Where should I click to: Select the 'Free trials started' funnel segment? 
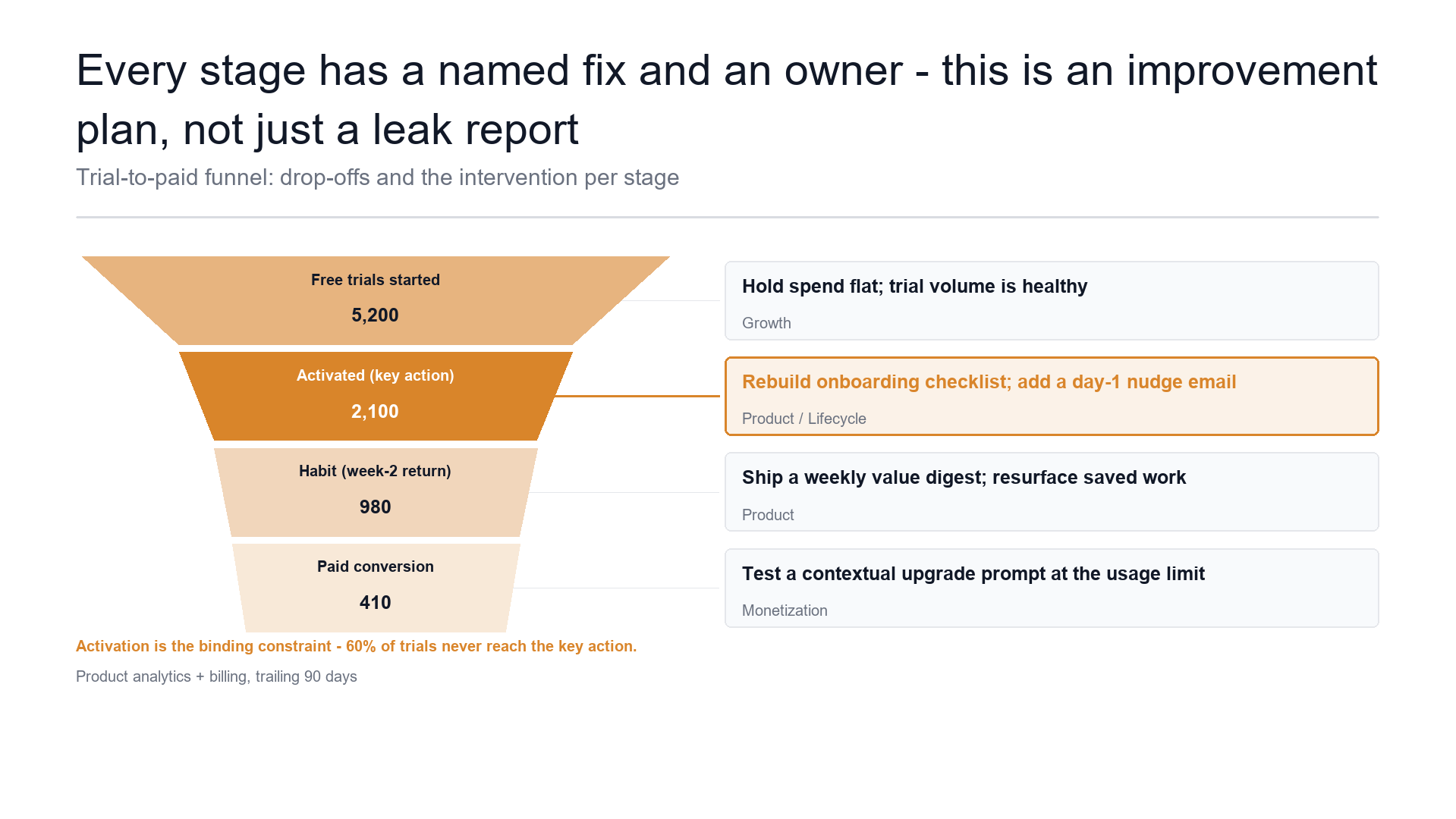coord(376,300)
